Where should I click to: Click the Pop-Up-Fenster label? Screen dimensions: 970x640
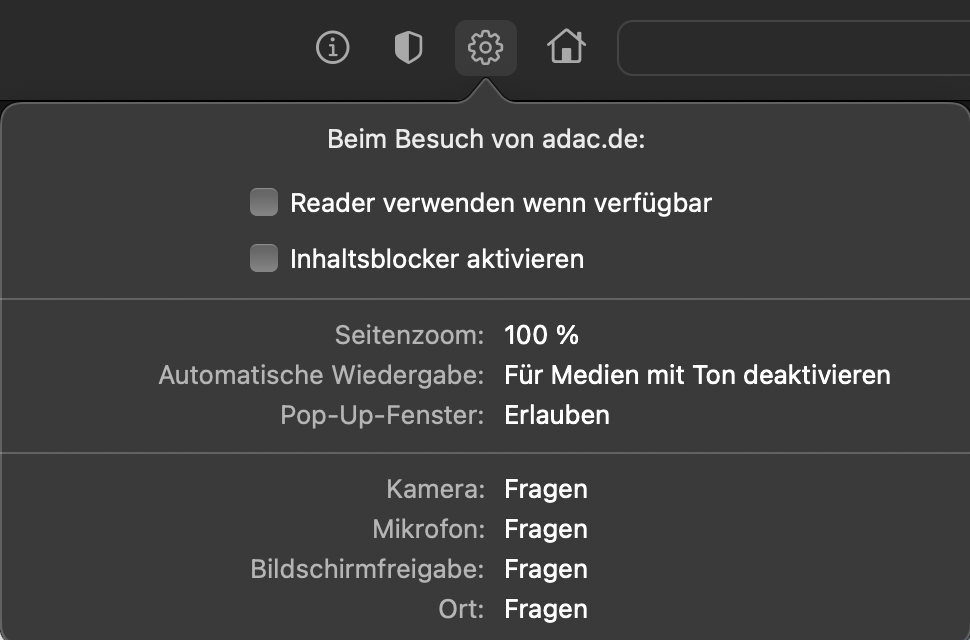click(x=383, y=414)
